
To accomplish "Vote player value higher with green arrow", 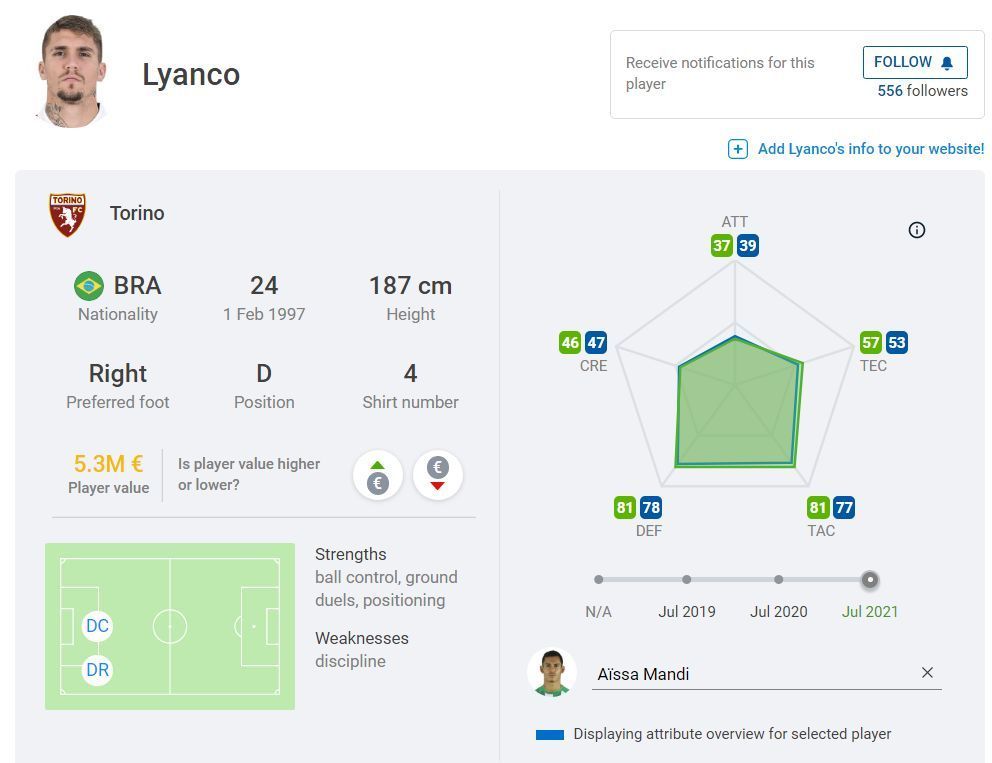I will [x=377, y=475].
